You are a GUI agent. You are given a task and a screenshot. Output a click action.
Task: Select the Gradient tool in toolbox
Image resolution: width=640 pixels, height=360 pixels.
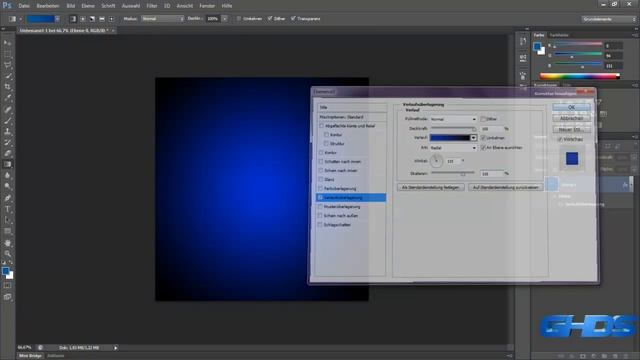[7, 164]
